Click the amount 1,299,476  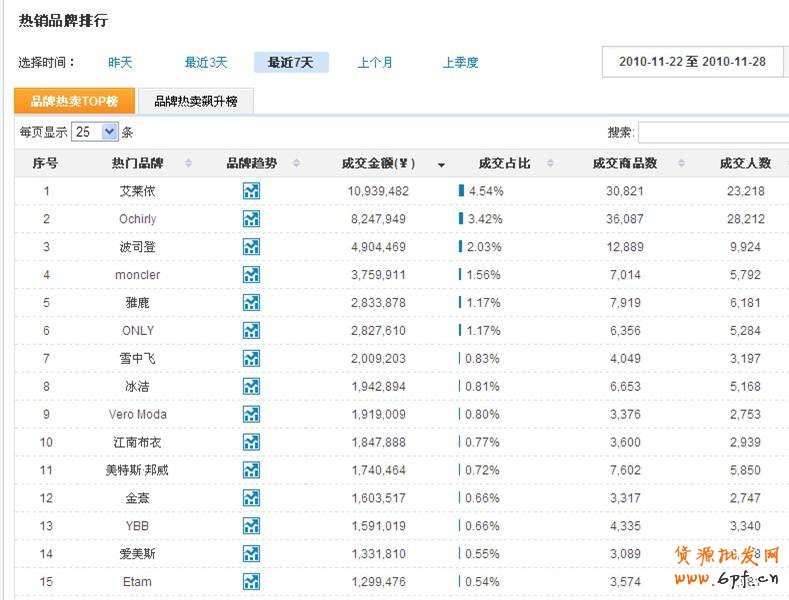point(378,582)
